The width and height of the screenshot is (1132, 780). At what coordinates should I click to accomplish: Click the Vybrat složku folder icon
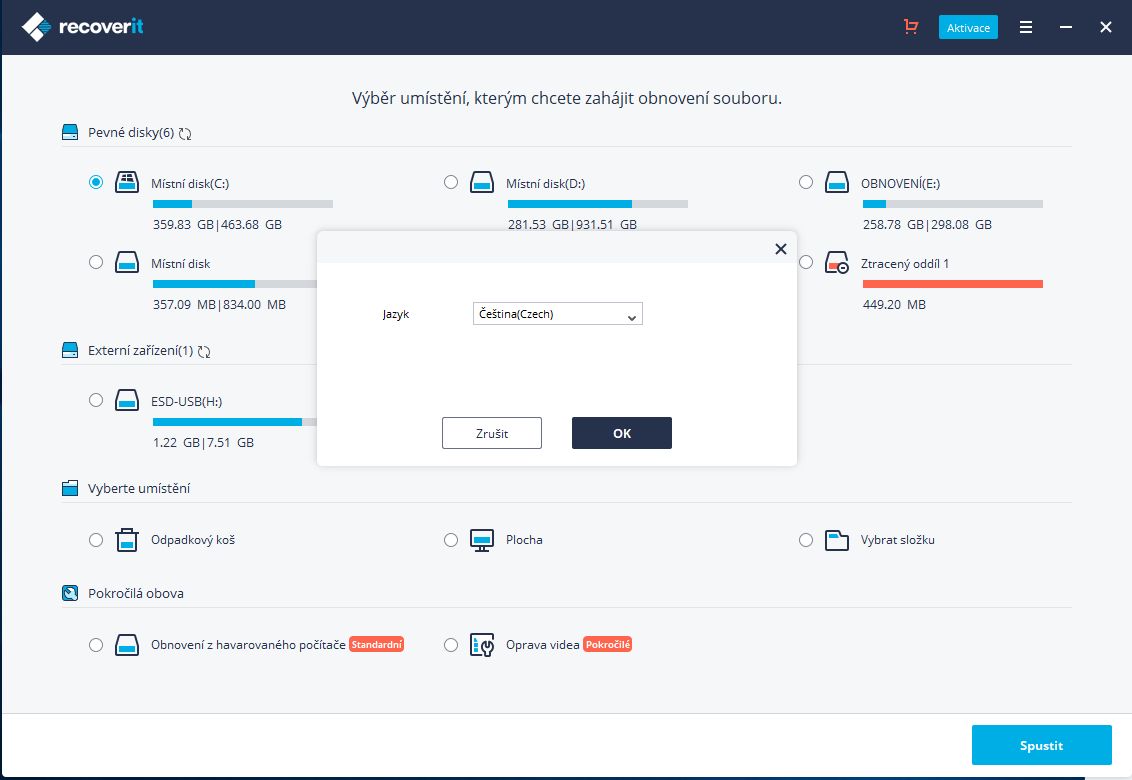837,540
